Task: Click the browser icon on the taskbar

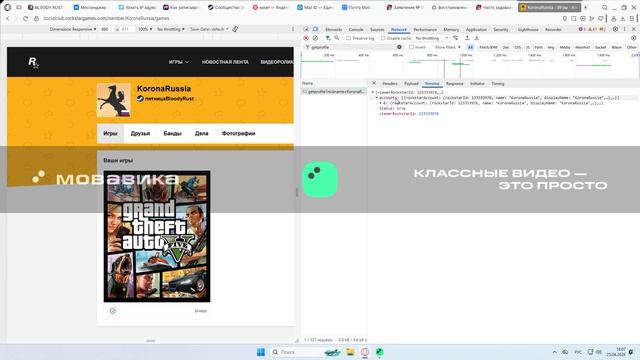Action: tap(365, 352)
